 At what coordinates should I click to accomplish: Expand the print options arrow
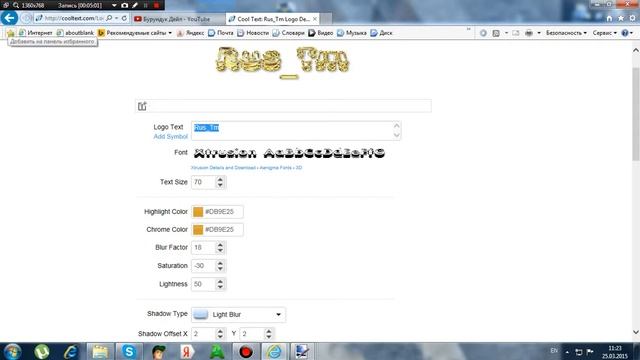[x=539, y=33]
